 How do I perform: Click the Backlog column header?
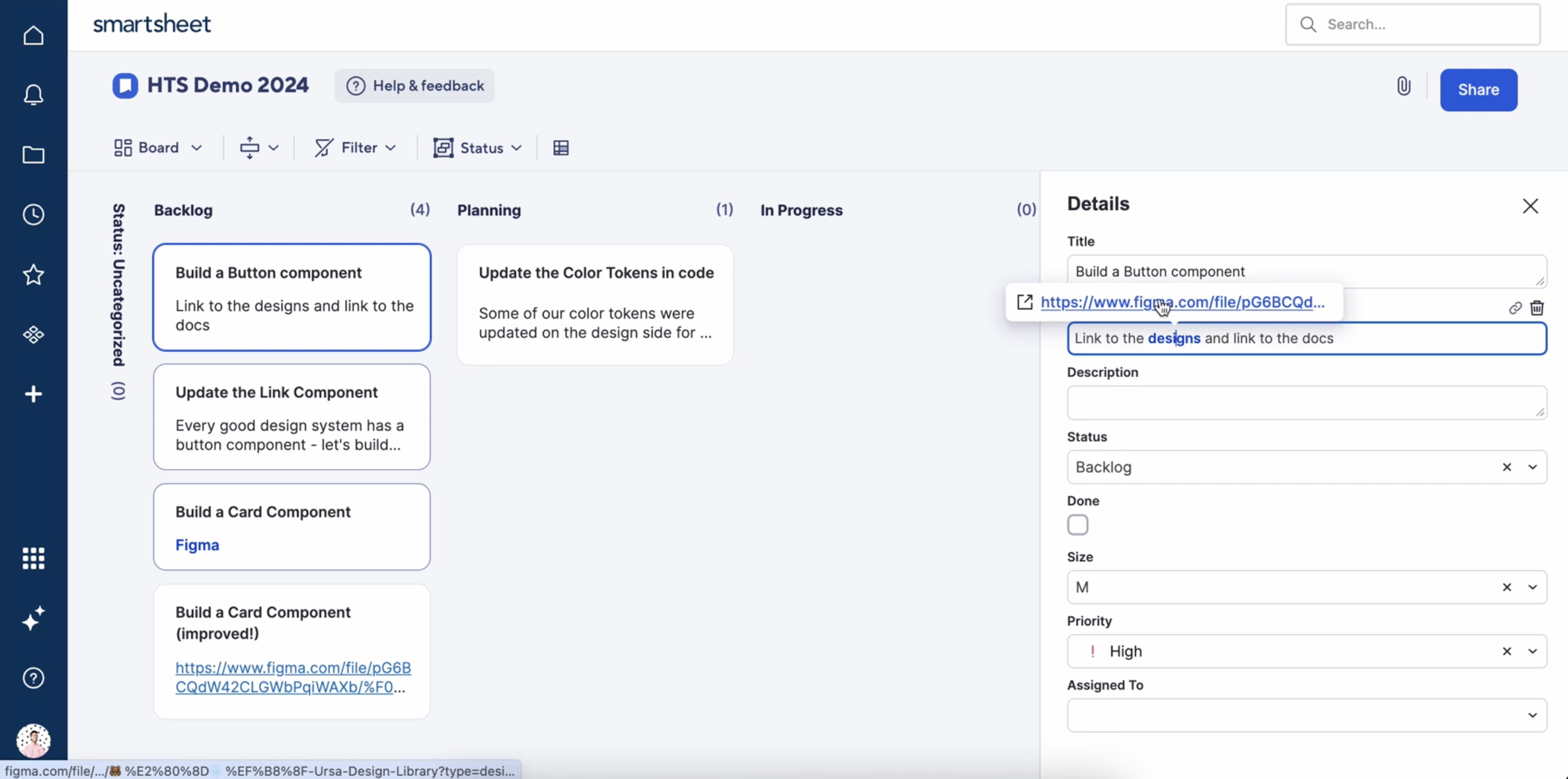pyautogui.click(x=183, y=210)
